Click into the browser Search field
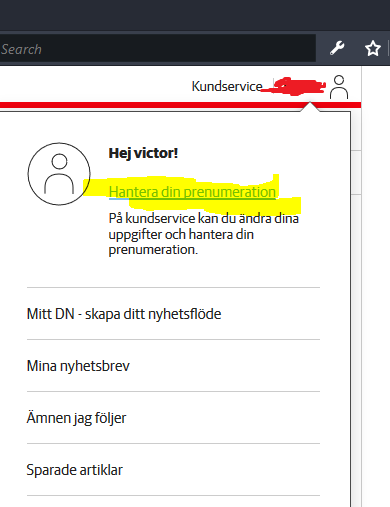The width and height of the screenshot is (390, 507). click(x=157, y=49)
